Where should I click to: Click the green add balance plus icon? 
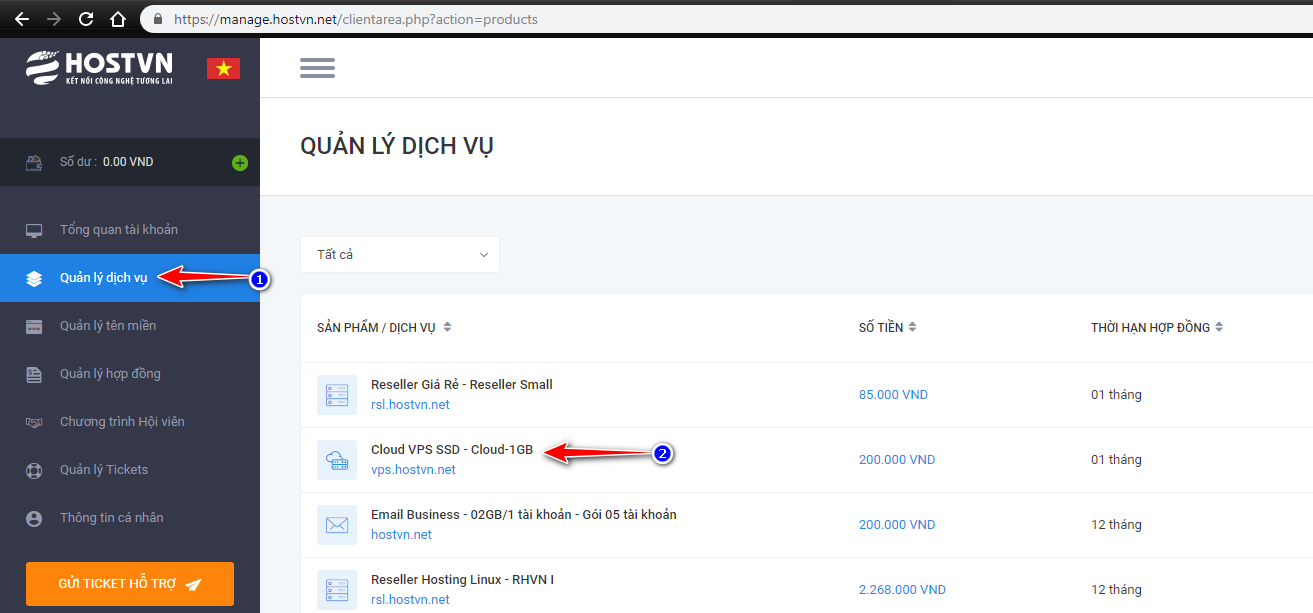pyautogui.click(x=240, y=162)
